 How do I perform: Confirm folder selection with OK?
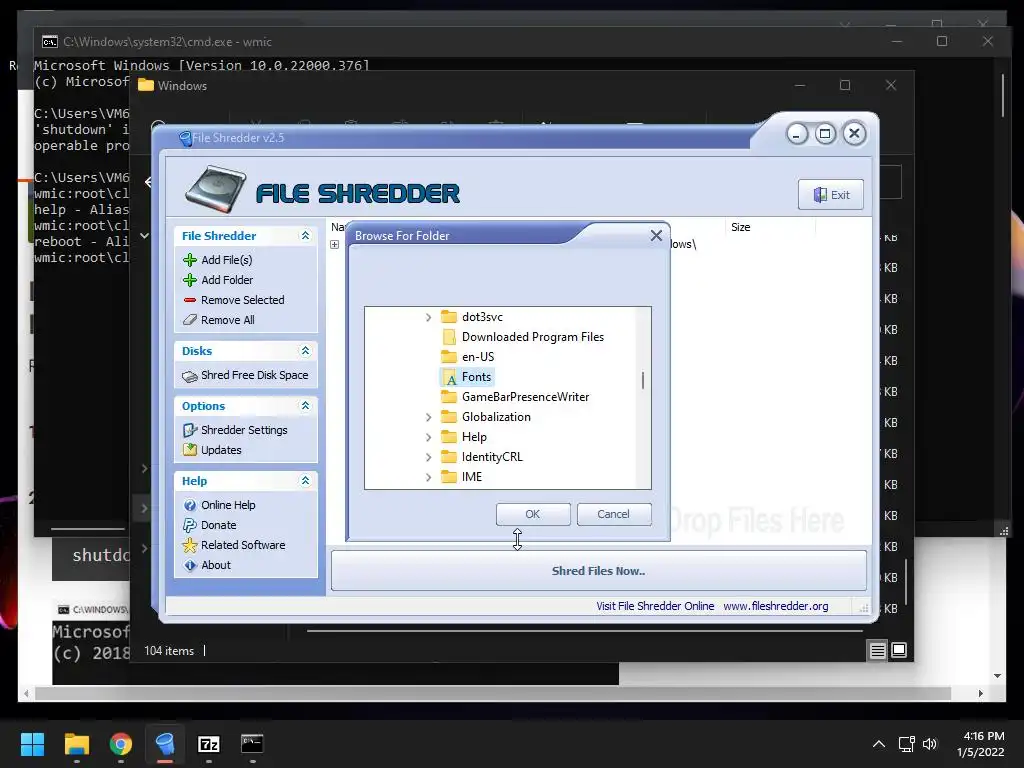click(533, 515)
